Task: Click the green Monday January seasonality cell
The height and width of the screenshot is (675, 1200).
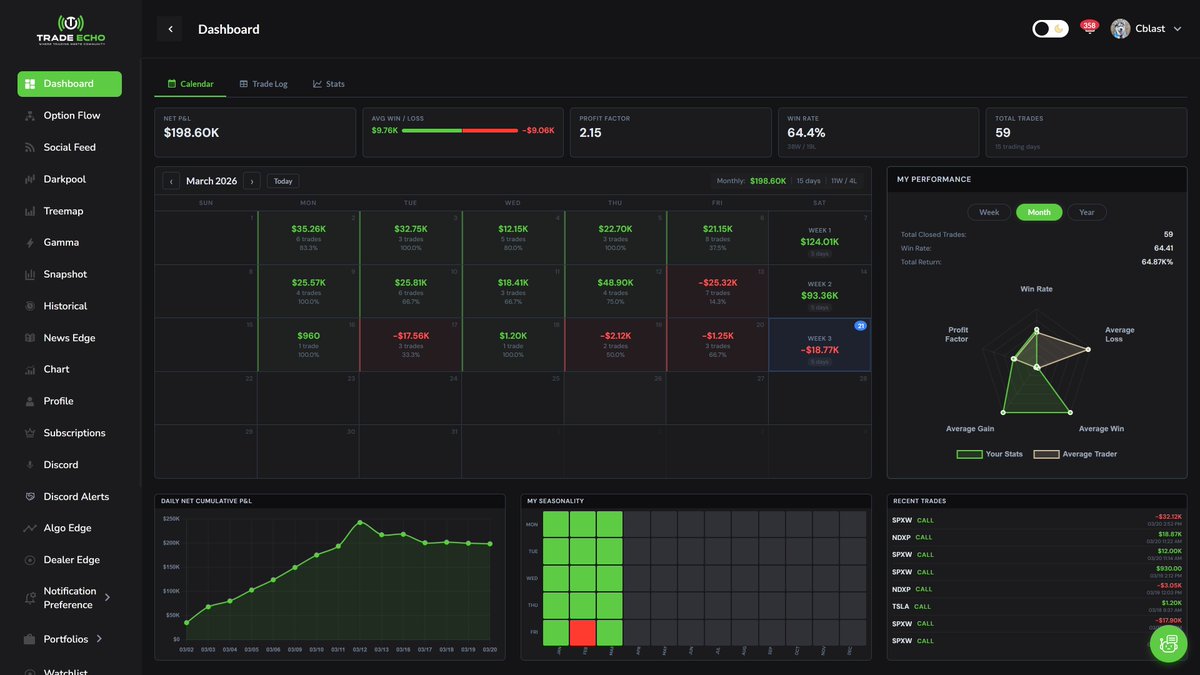Action: pos(556,524)
